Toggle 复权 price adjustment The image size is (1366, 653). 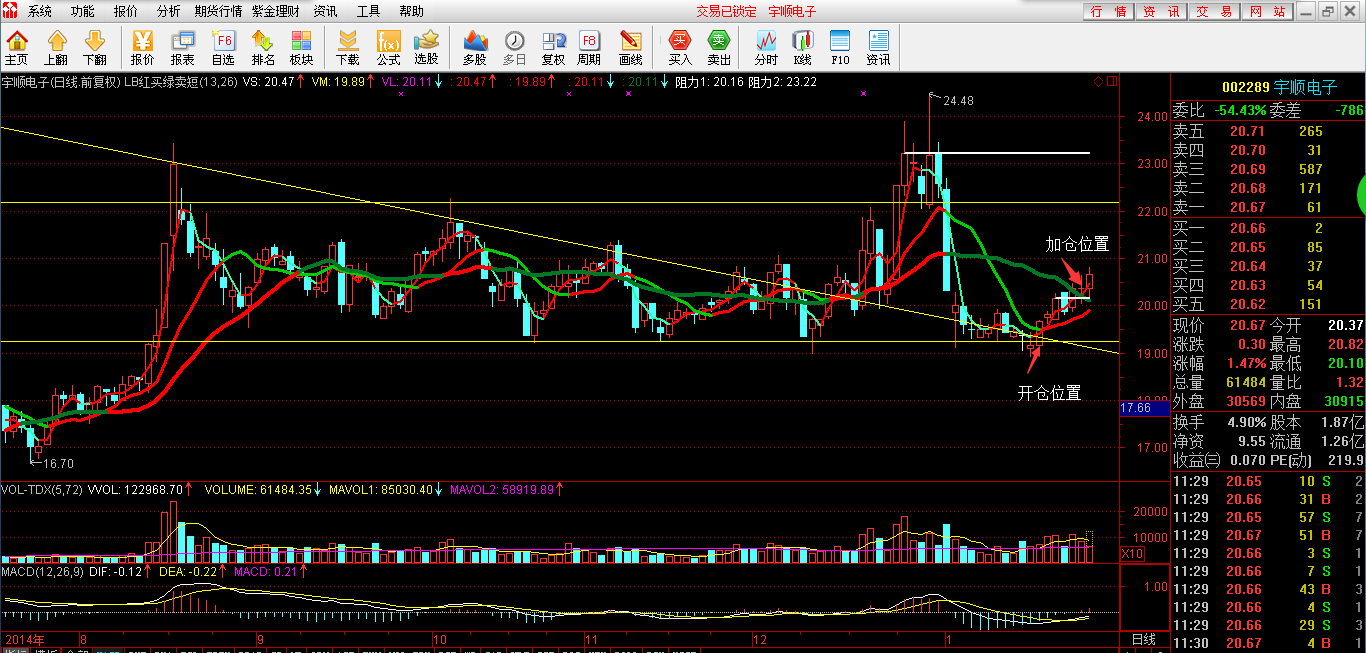[x=553, y=47]
